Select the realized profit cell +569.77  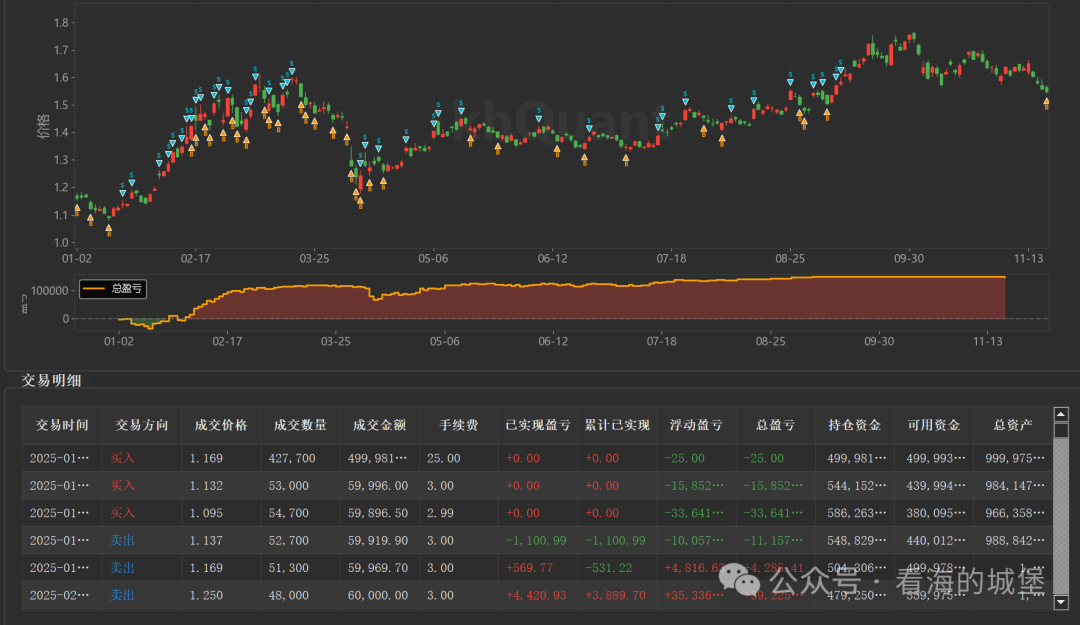click(x=537, y=568)
